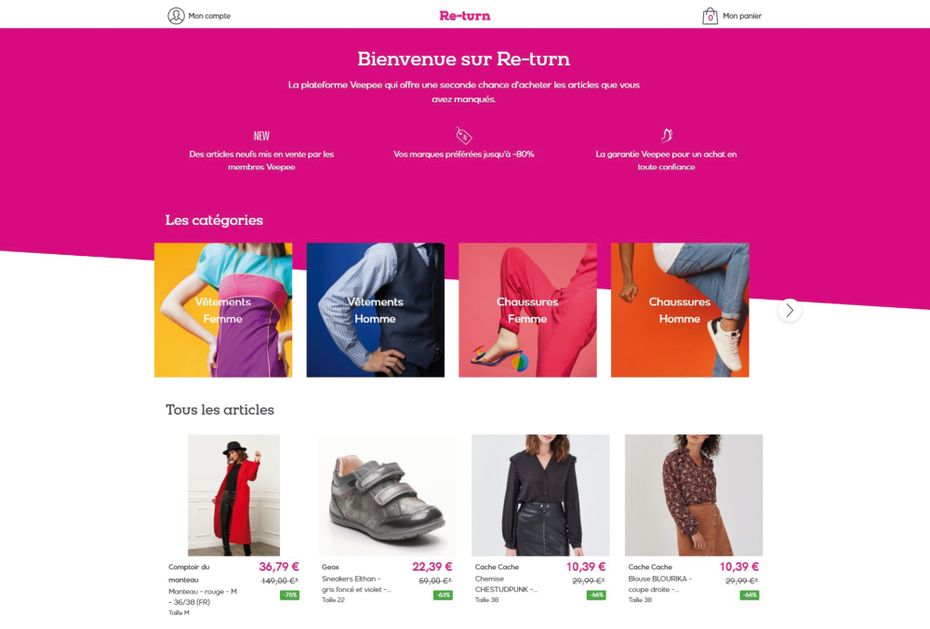Open the Cache Cache Blouse BLOURIKA item
930x629 pixels.
point(693,495)
